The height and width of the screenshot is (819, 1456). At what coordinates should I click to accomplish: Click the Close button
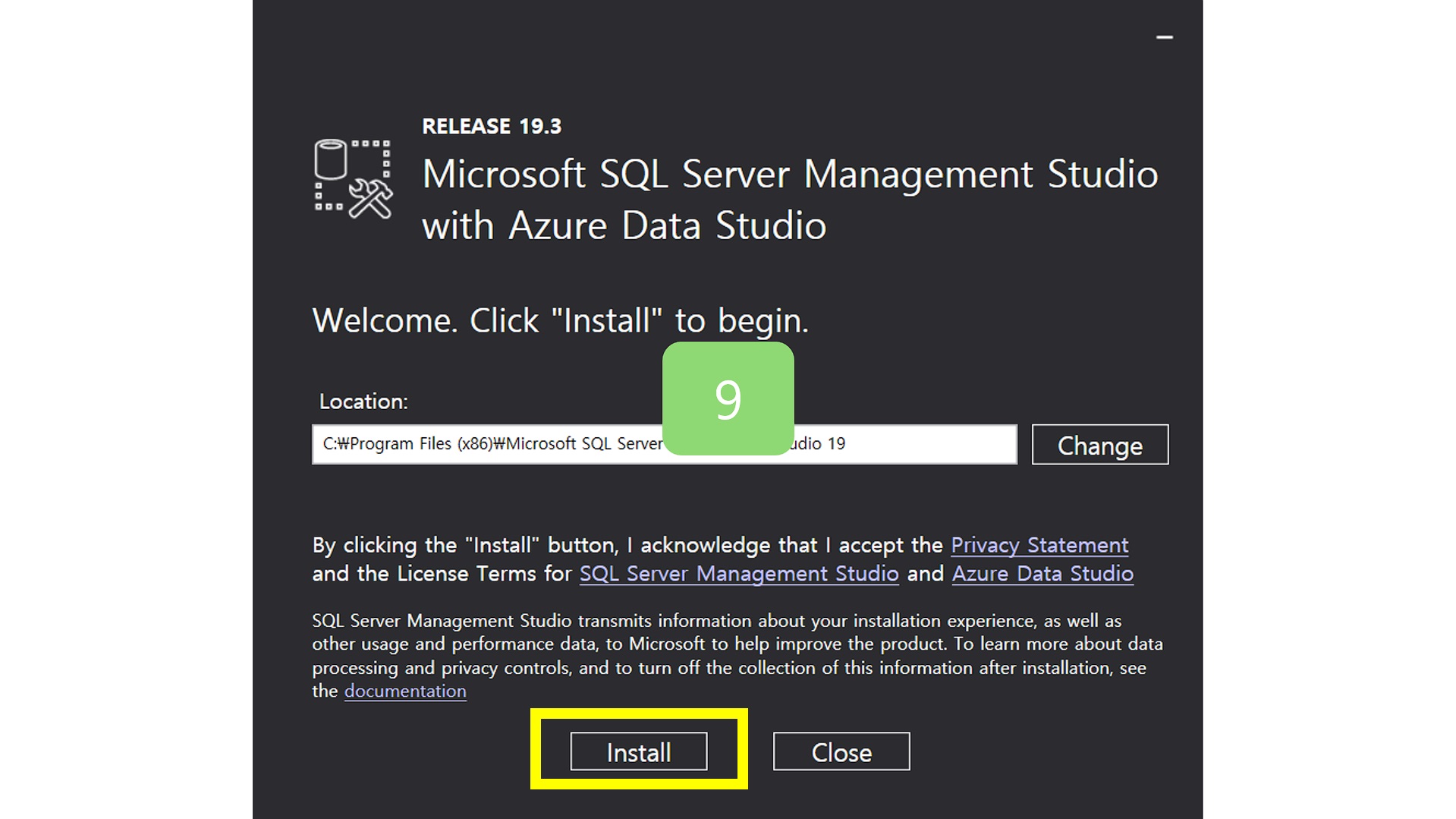point(841,751)
